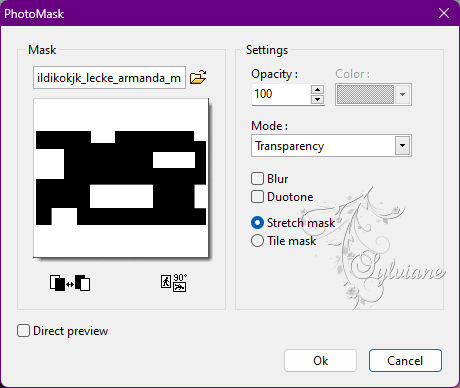
Task: Click the Cancel button
Action: tap(405, 360)
